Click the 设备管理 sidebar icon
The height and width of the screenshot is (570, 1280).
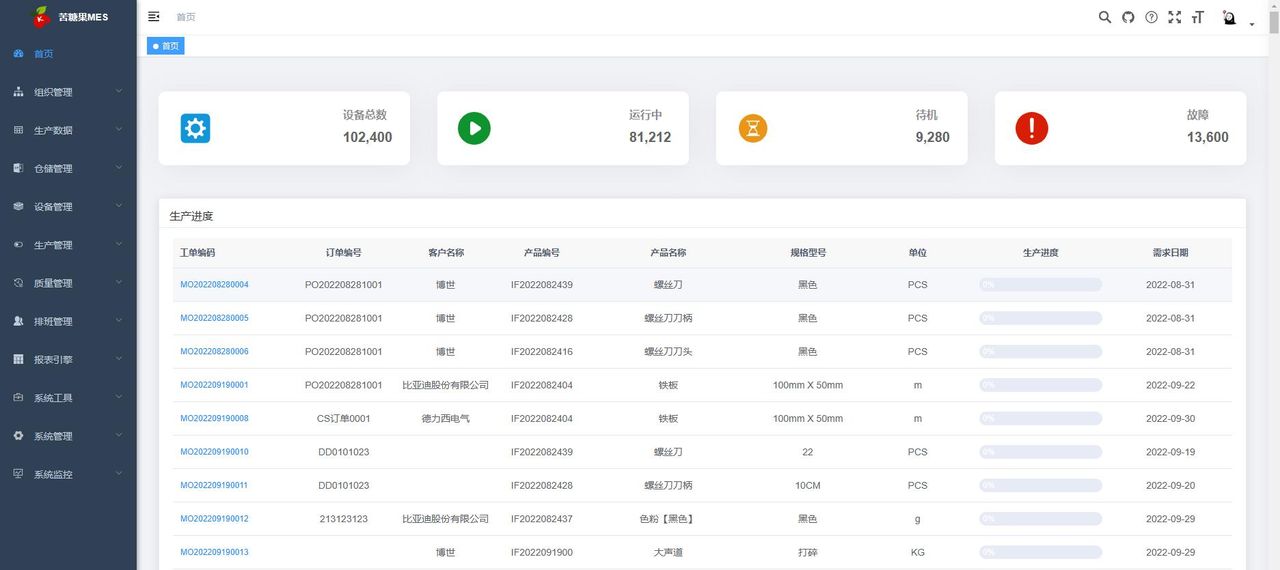click(18, 206)
